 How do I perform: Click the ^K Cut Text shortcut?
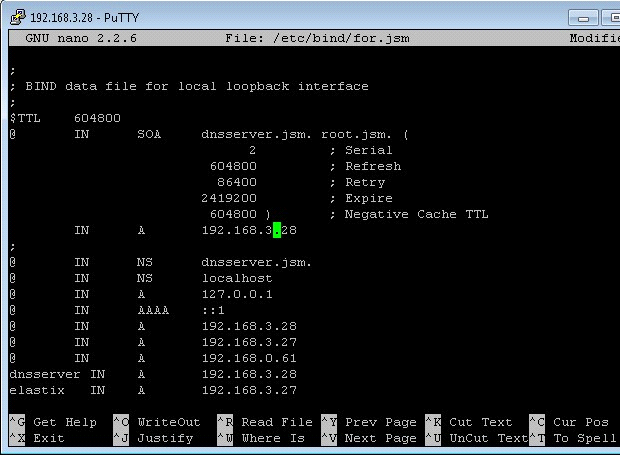tap(469, 422)
